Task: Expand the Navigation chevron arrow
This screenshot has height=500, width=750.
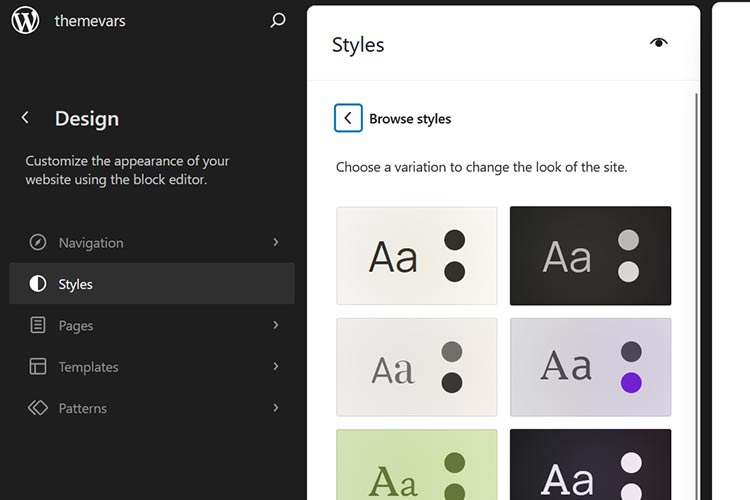Action: [276, 242]
